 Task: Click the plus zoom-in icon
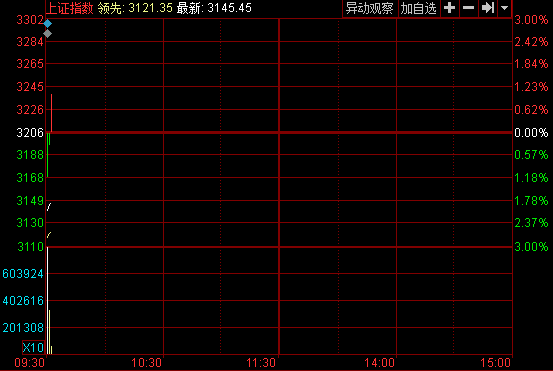point(449,8)
